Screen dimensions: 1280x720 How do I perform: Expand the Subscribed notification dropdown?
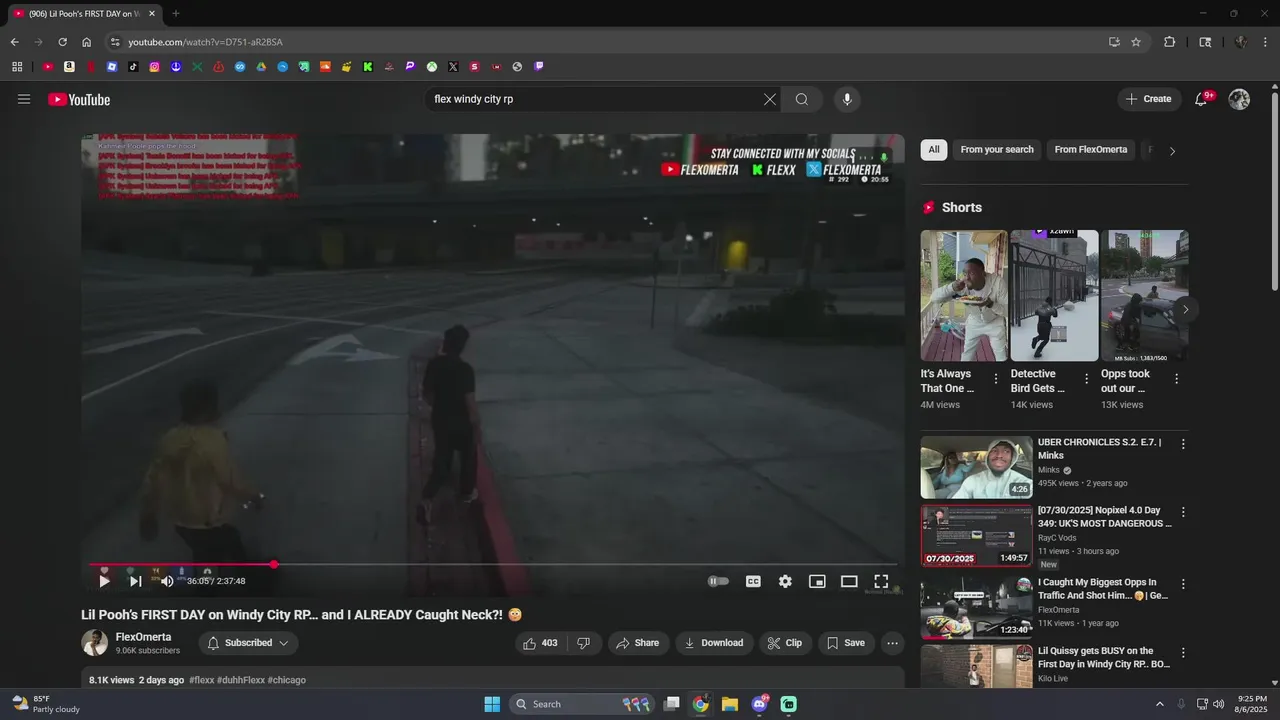click(248, 643)
